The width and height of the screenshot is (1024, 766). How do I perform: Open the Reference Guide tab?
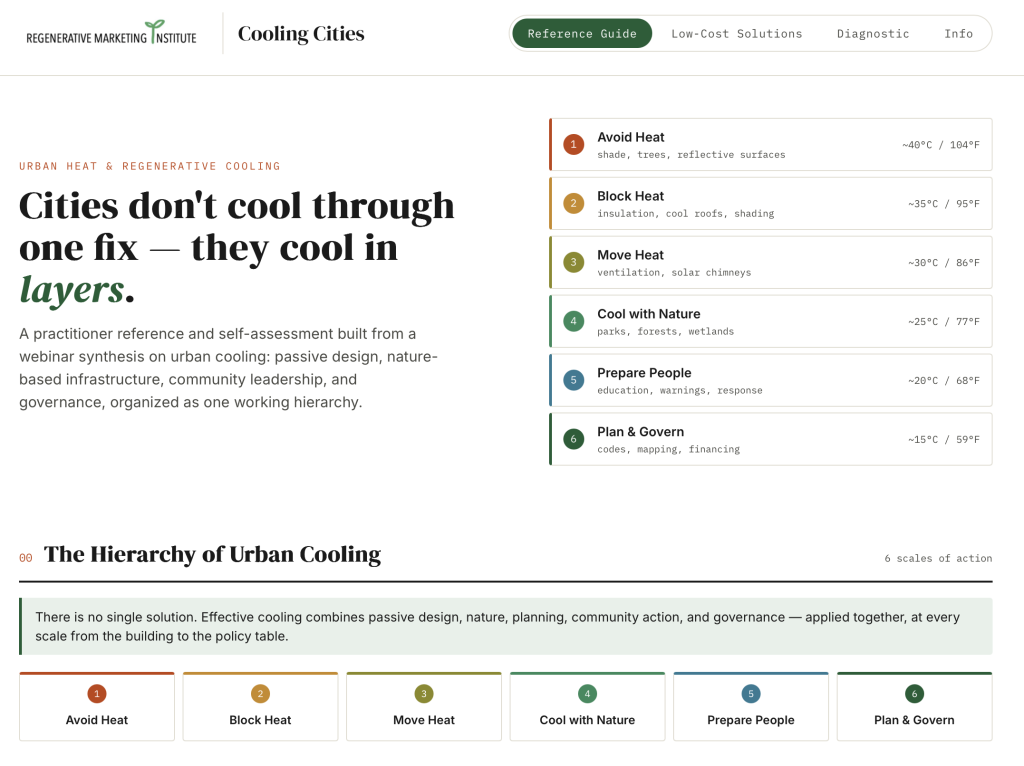coord(582,33)
